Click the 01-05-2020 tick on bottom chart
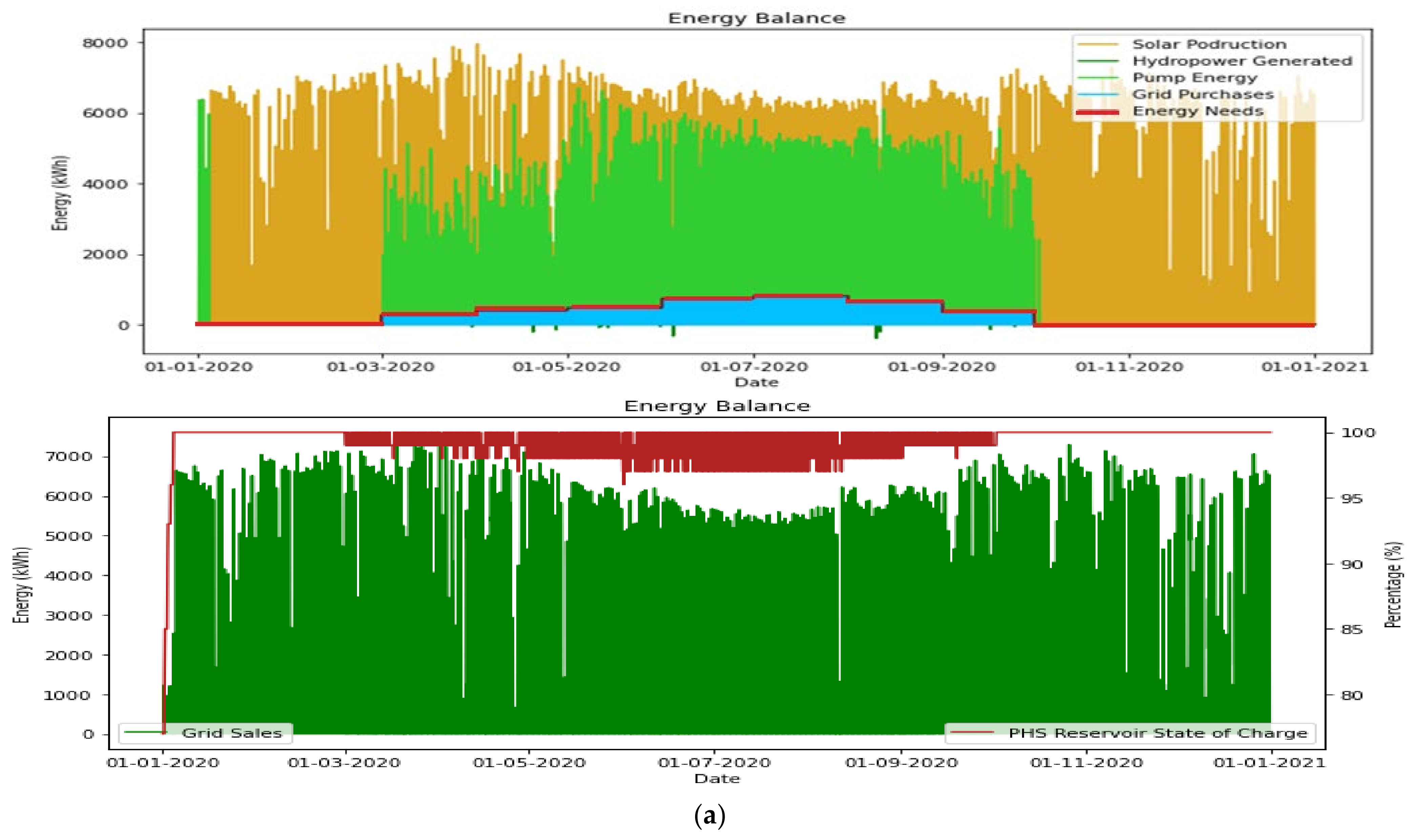 (x=529, y=763)
